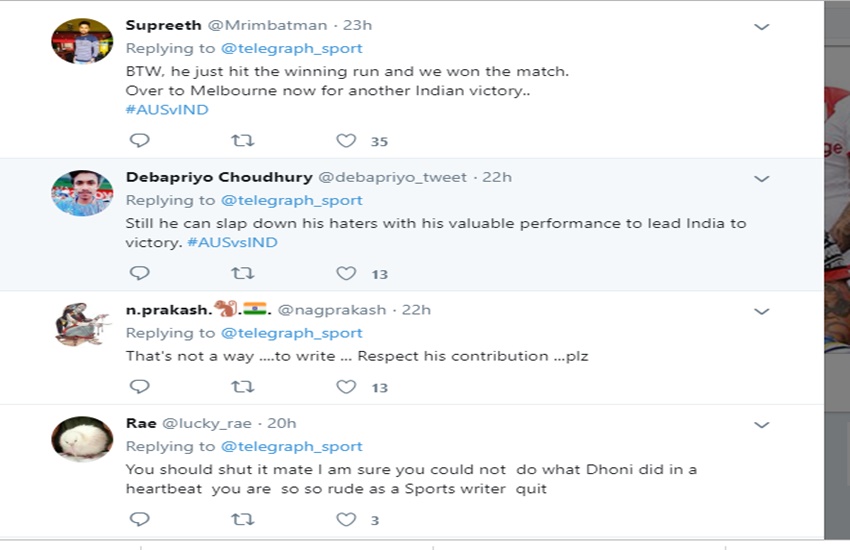Like Debapriyo Choudhury's tweet
The image size is (850, 550).
[346, 273]
